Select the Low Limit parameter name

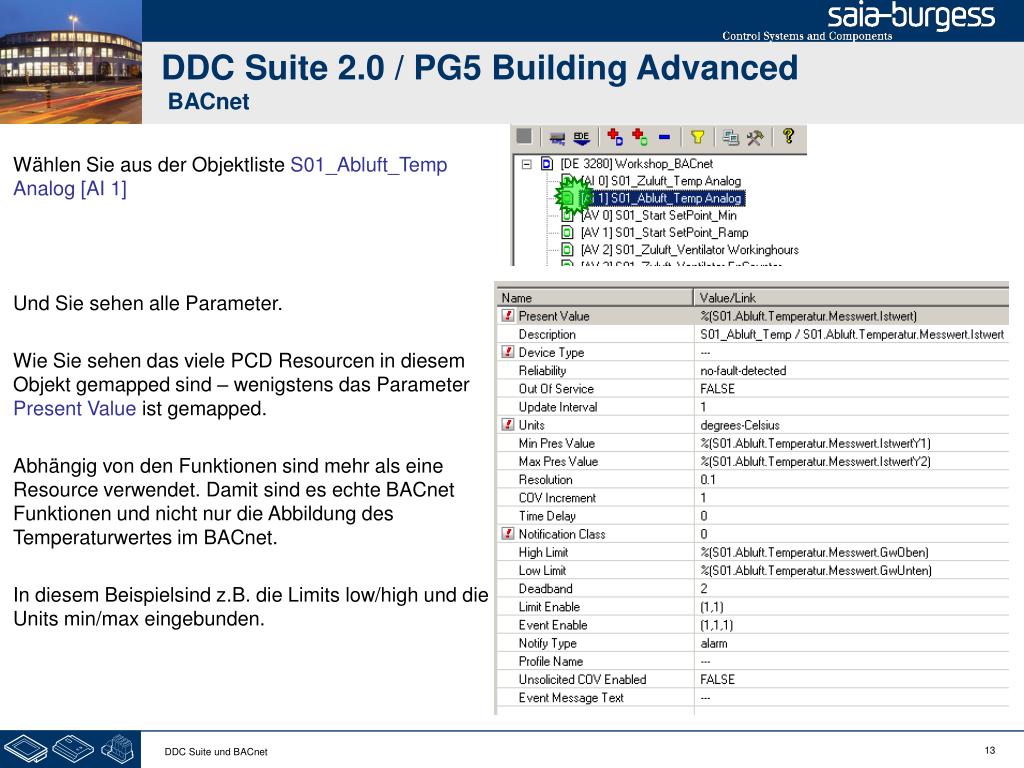point(542,571)
